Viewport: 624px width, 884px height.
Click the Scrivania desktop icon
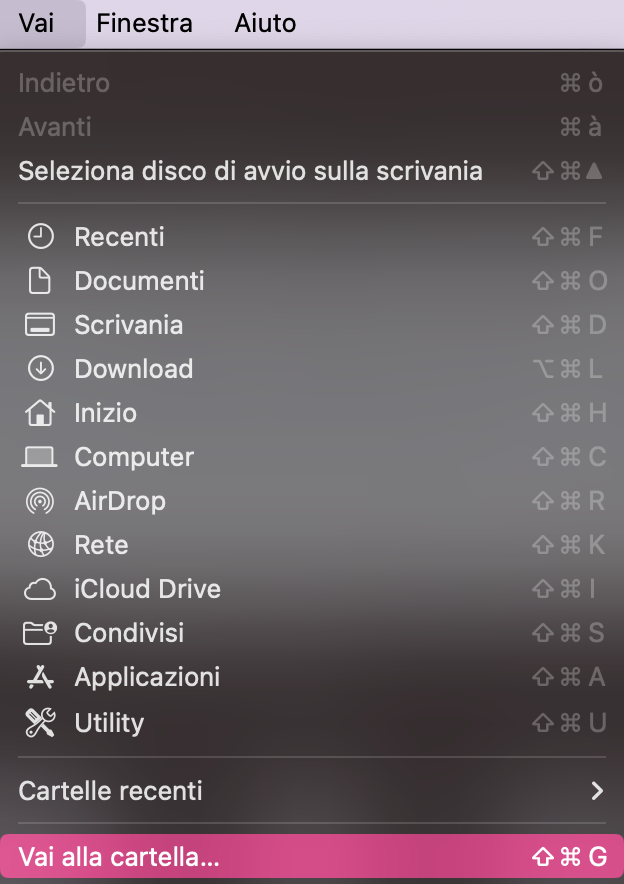point(40,325)
